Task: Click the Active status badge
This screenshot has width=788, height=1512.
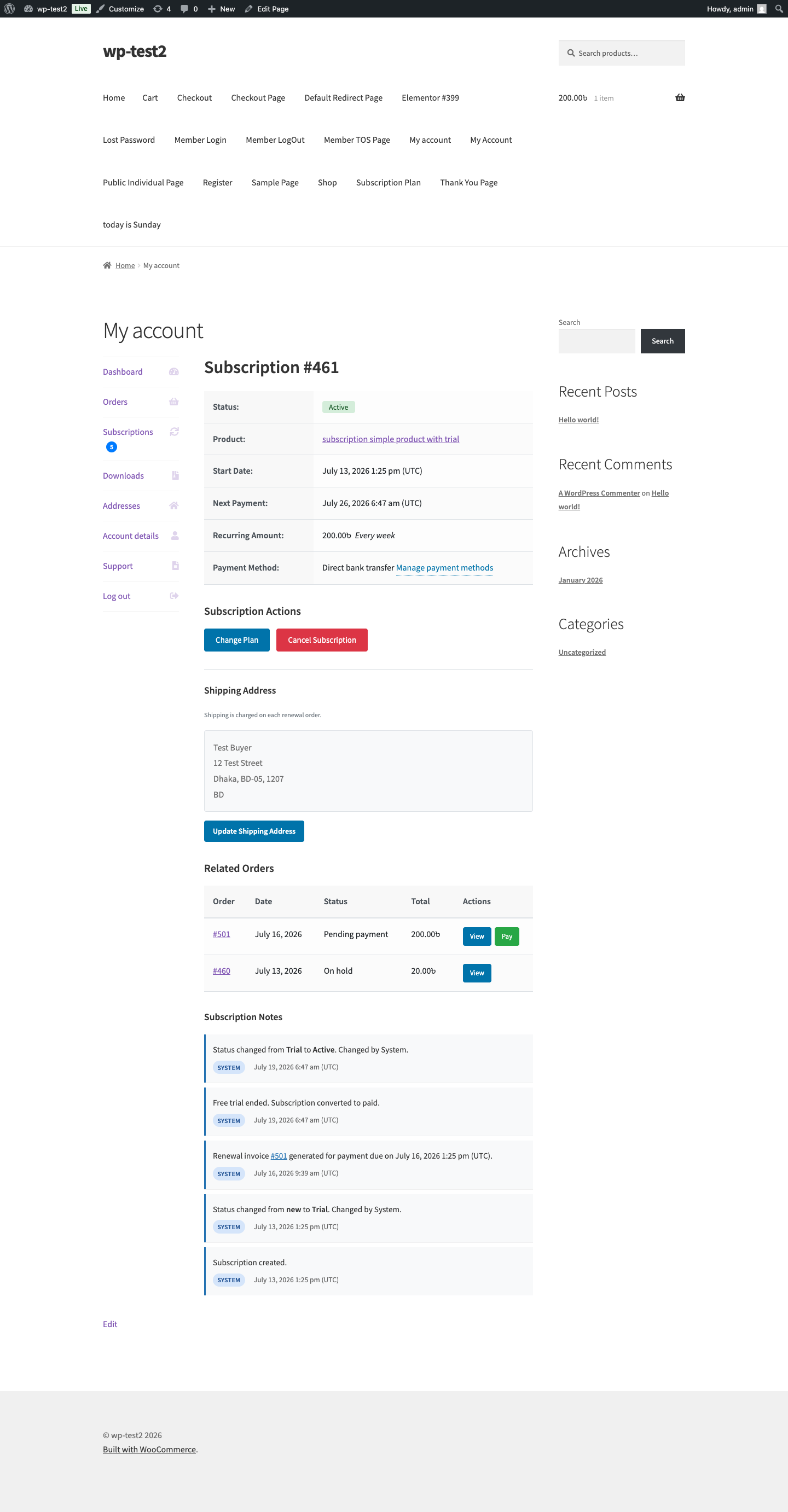Action: click(338, 407)
